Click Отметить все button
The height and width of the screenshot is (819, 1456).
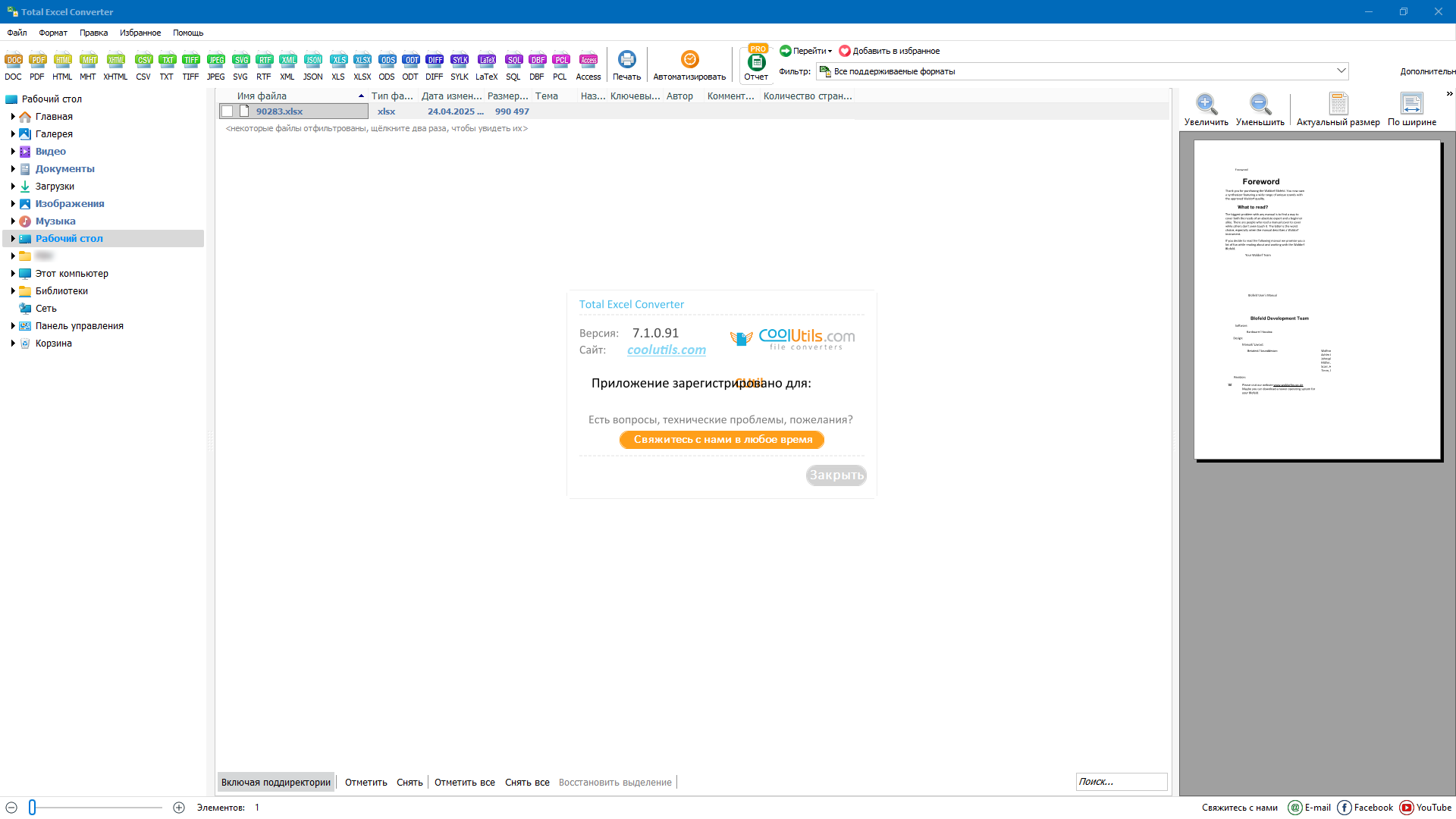pos(465,782)
